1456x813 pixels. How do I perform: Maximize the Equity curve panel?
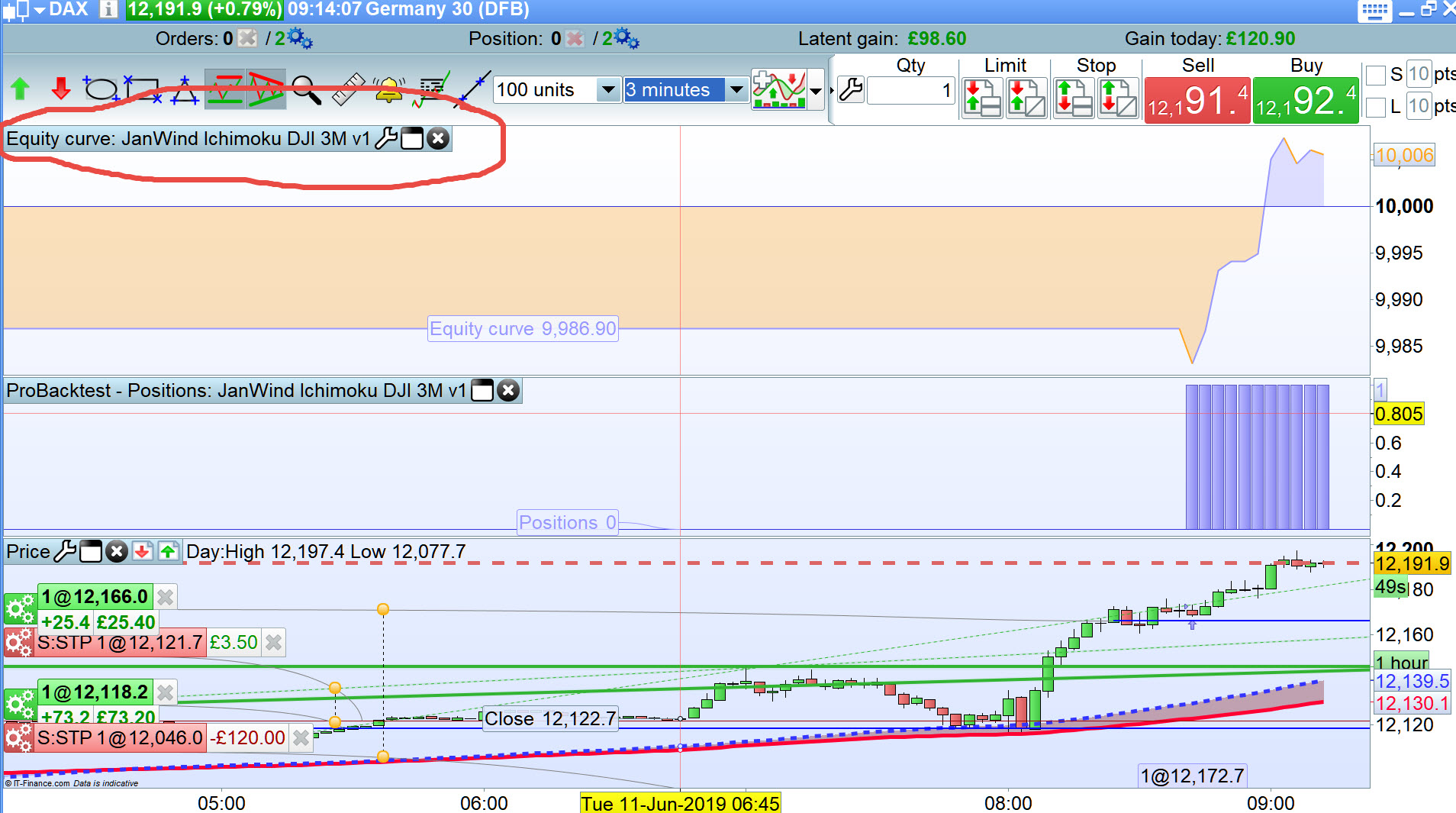pyautogui.click(x=412, y=138)
